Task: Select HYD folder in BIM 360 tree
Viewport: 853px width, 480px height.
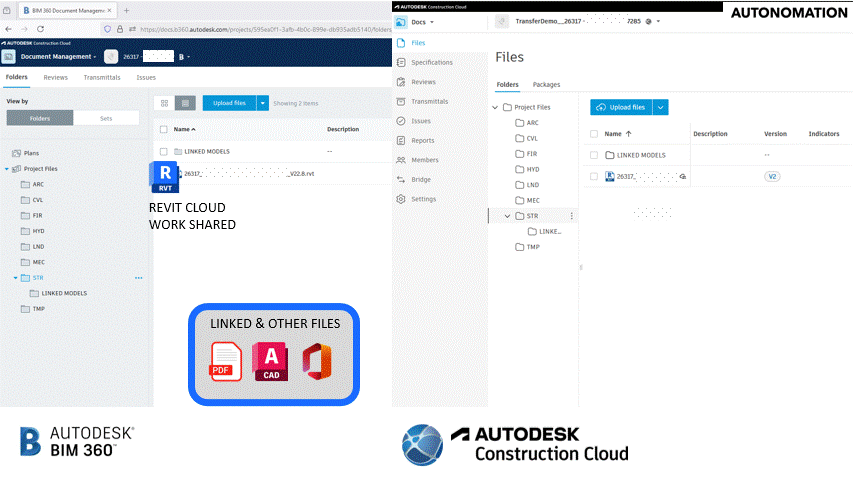Action: tap(38, 231)
